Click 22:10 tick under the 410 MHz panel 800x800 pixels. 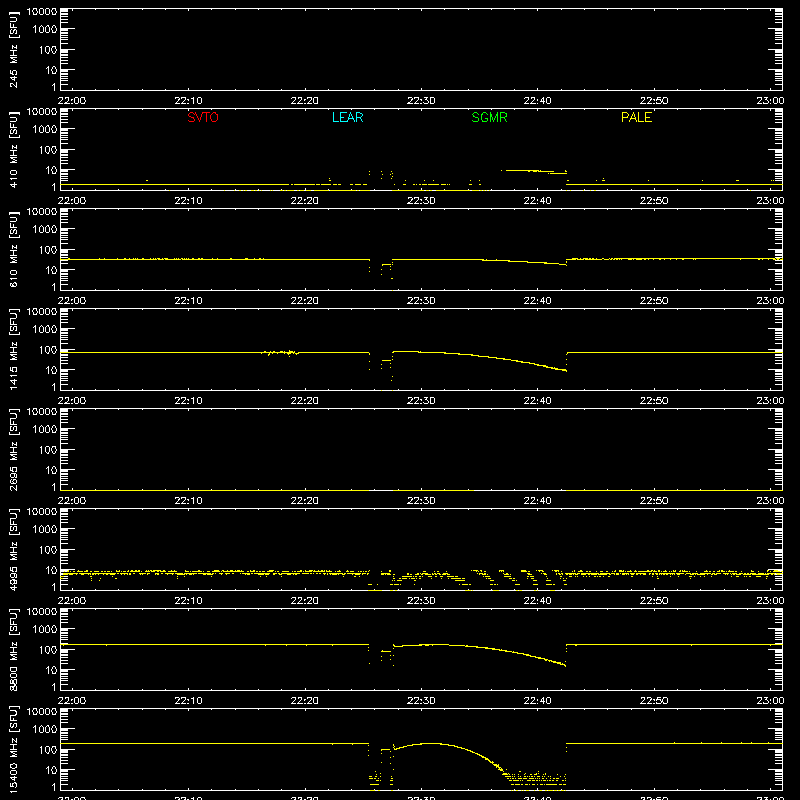[188, 201]
